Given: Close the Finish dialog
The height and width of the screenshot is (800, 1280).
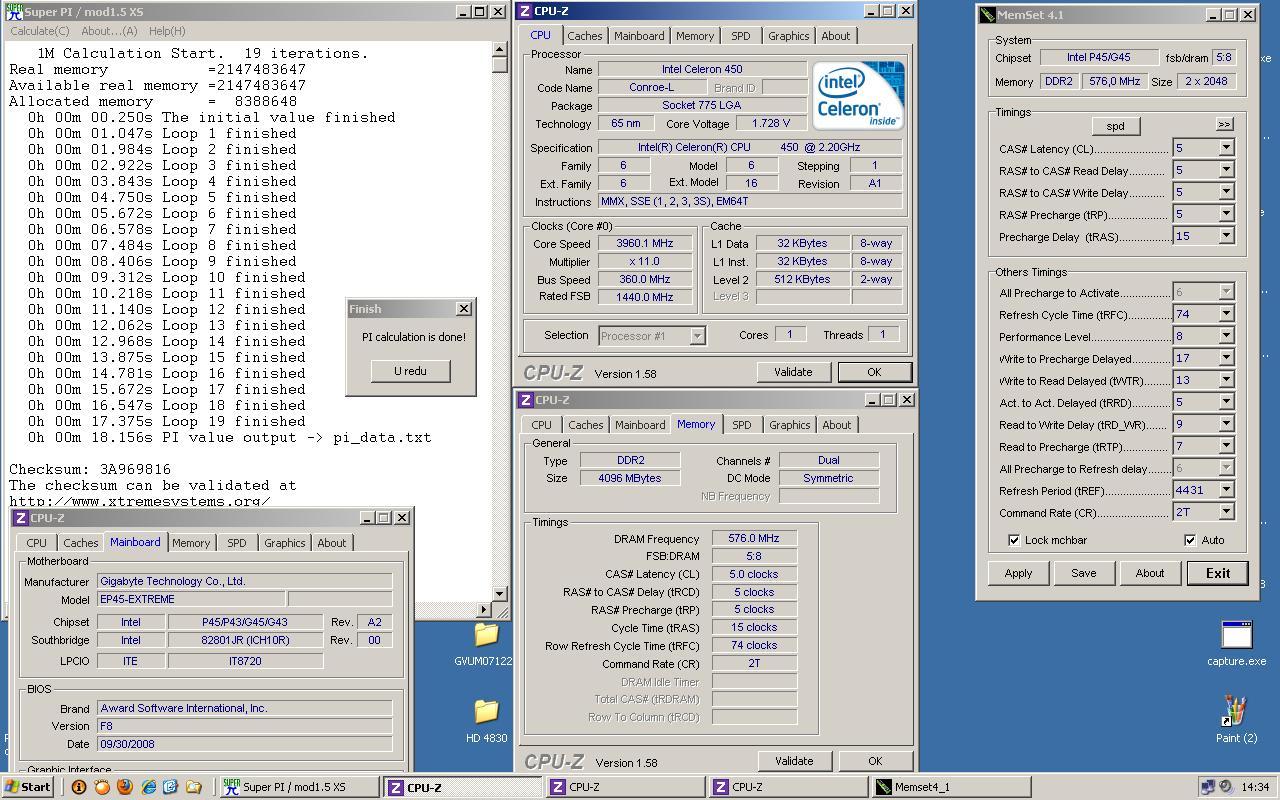Looking at the screenshot, I should pyautogui.click(x=463, y=309).
